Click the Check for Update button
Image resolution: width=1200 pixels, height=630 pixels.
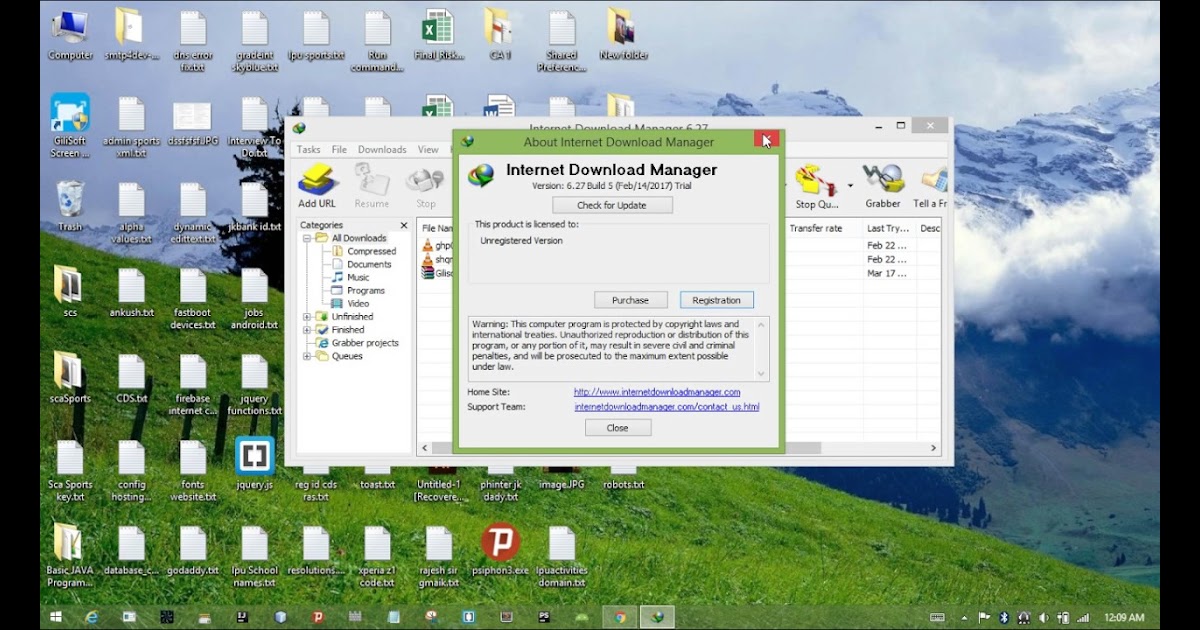[x=612, y=205]
